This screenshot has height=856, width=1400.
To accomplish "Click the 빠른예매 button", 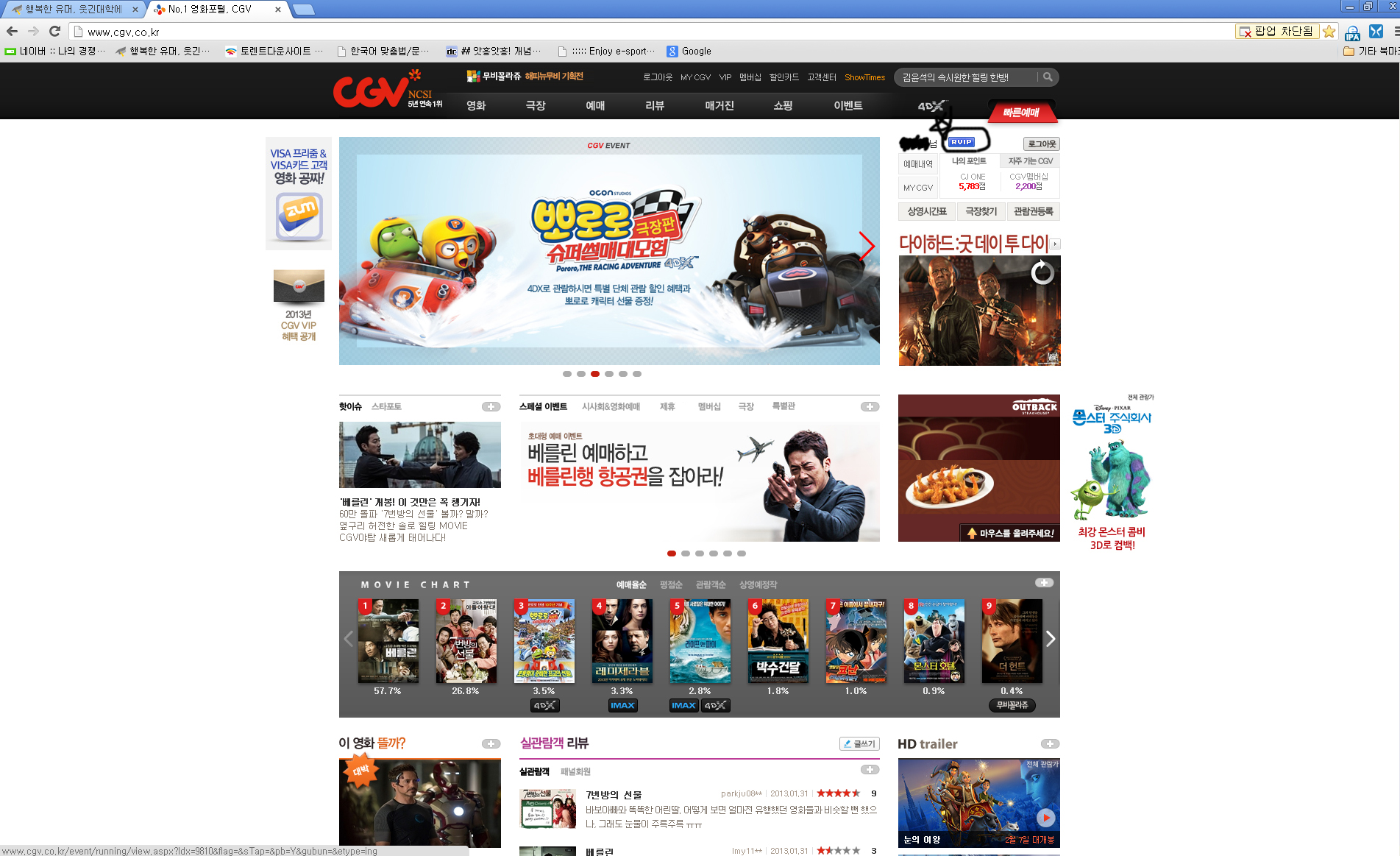I will click(x=1021, y=112).
